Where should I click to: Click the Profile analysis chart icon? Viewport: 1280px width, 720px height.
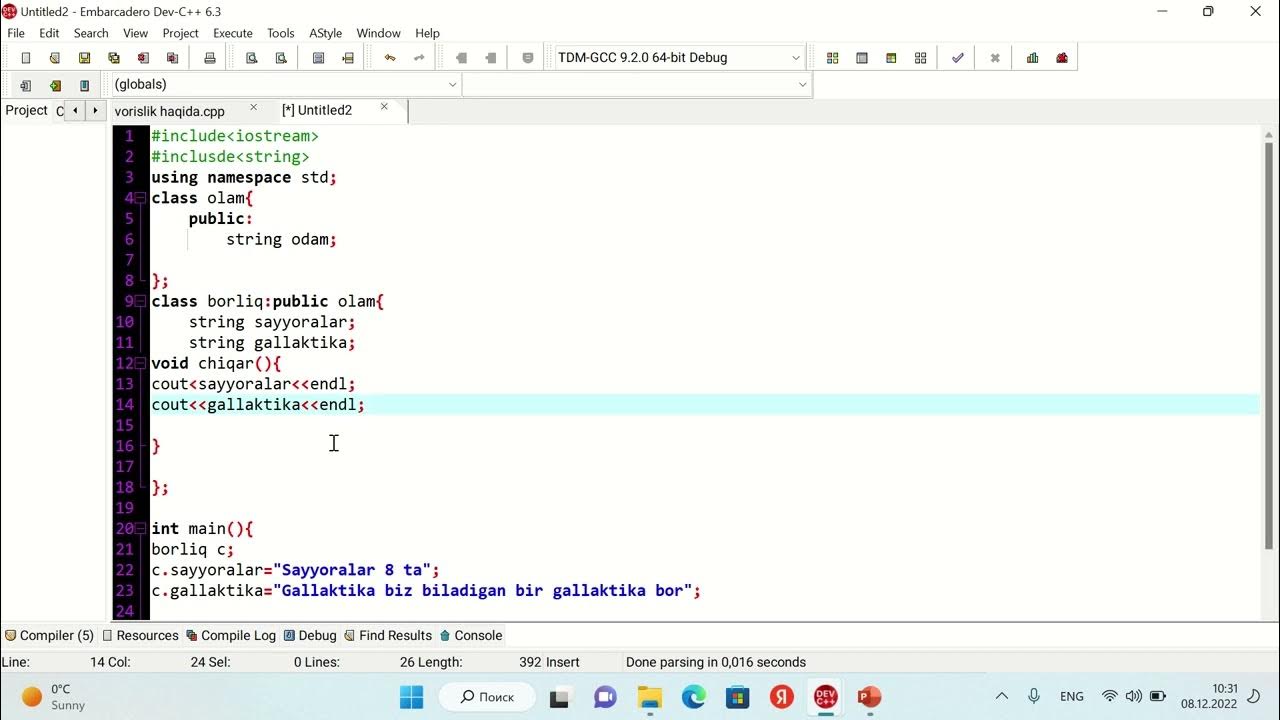pos(1032,58)
